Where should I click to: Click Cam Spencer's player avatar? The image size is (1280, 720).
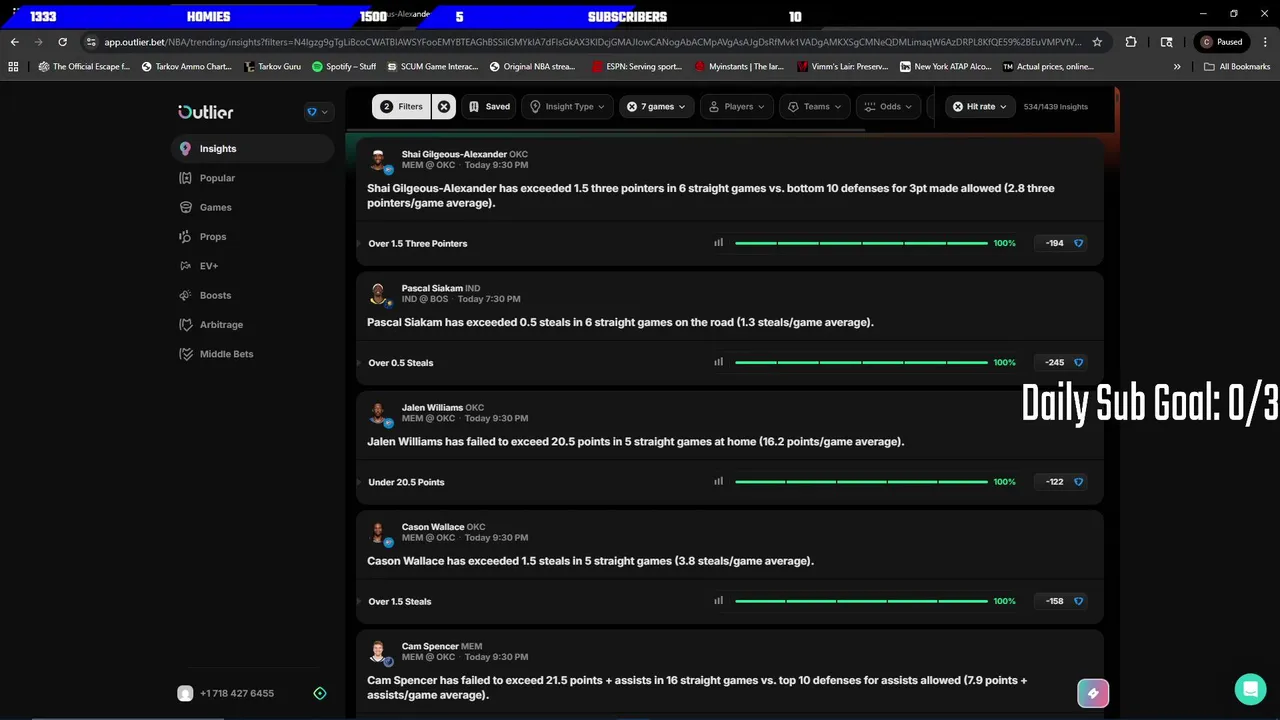coord(378,652)
